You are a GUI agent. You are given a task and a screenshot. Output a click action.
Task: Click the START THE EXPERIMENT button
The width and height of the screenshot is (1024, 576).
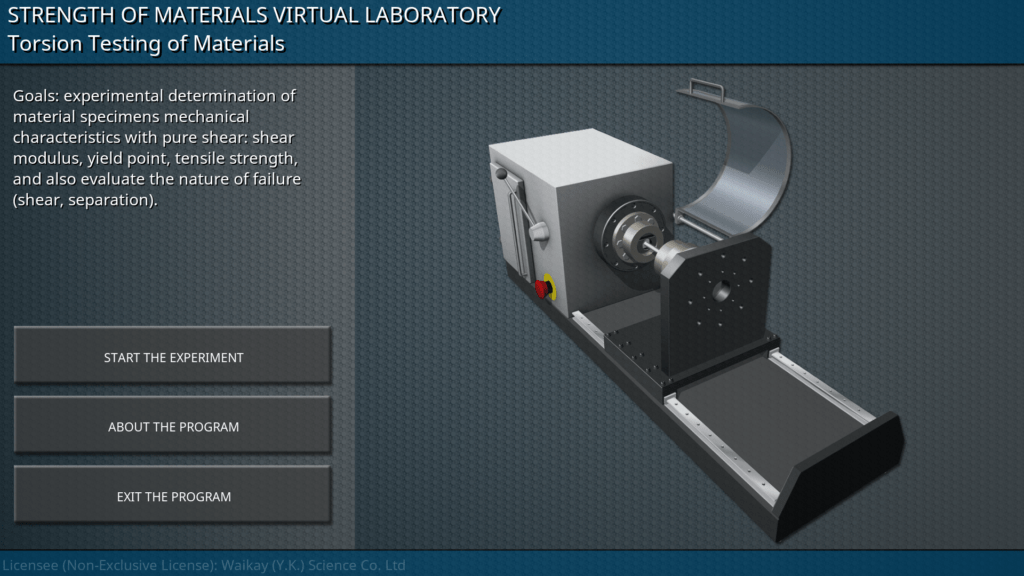[173, 357]
